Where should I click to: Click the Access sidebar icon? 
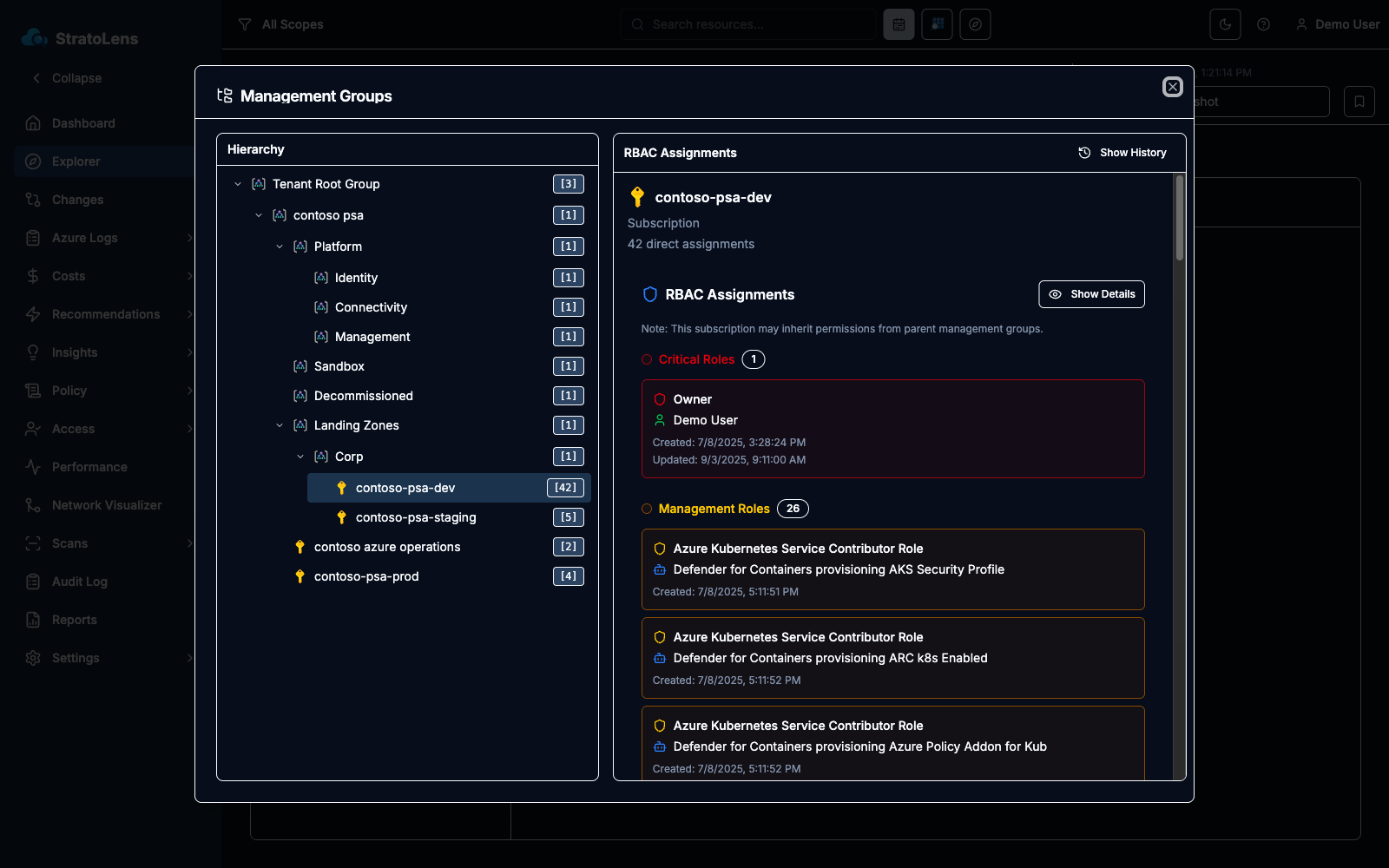pyautogui.click(x=33, y=429)
